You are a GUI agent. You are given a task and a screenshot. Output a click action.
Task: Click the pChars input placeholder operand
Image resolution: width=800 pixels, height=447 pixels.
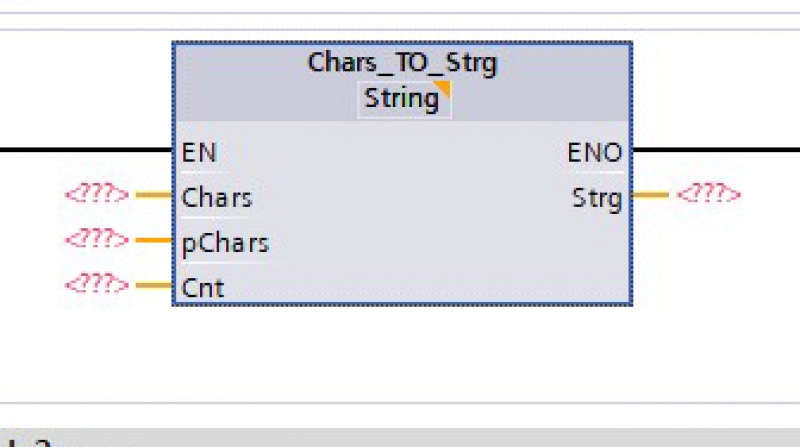(97, 239)
